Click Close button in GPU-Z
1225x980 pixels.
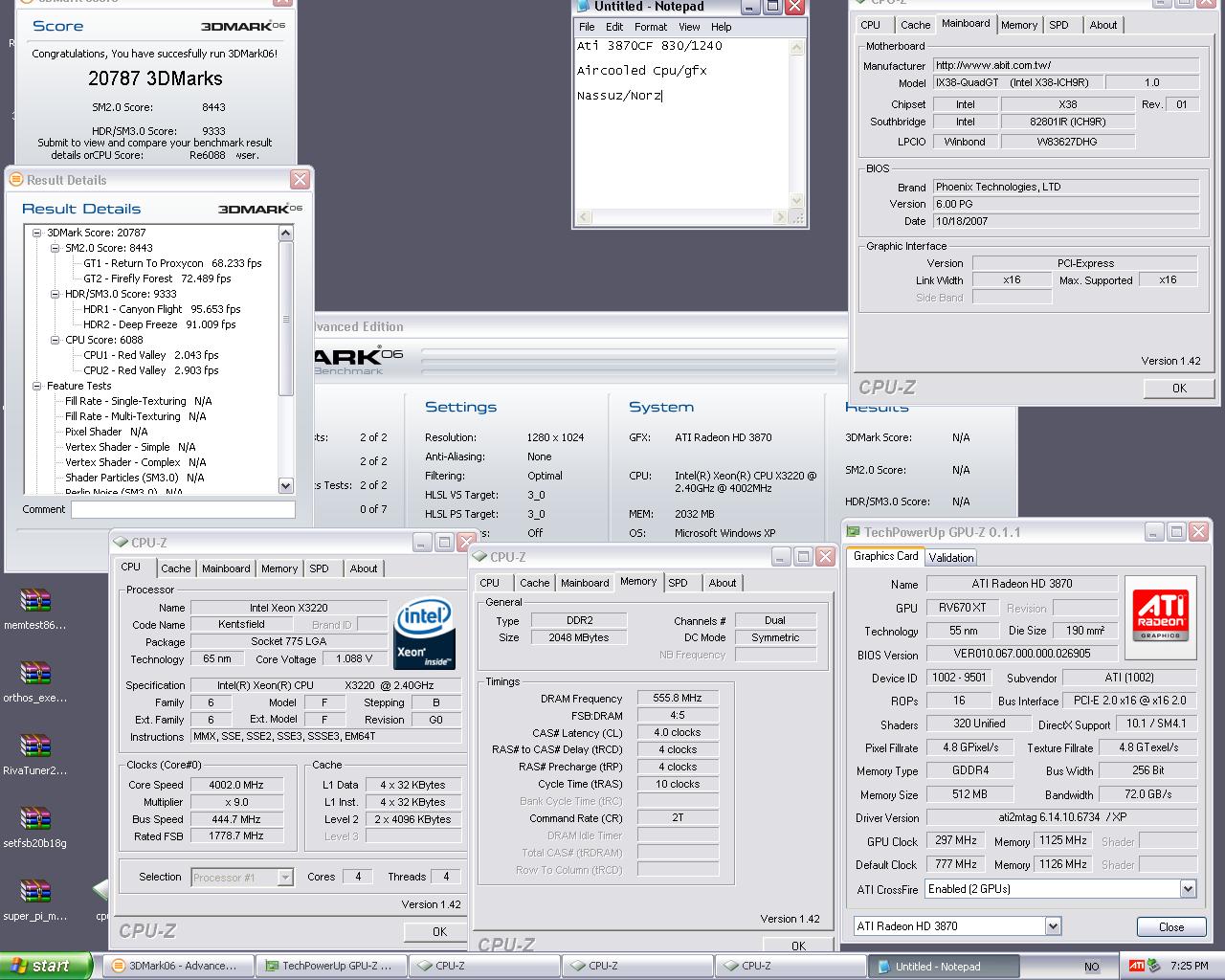click(1171, 926)
